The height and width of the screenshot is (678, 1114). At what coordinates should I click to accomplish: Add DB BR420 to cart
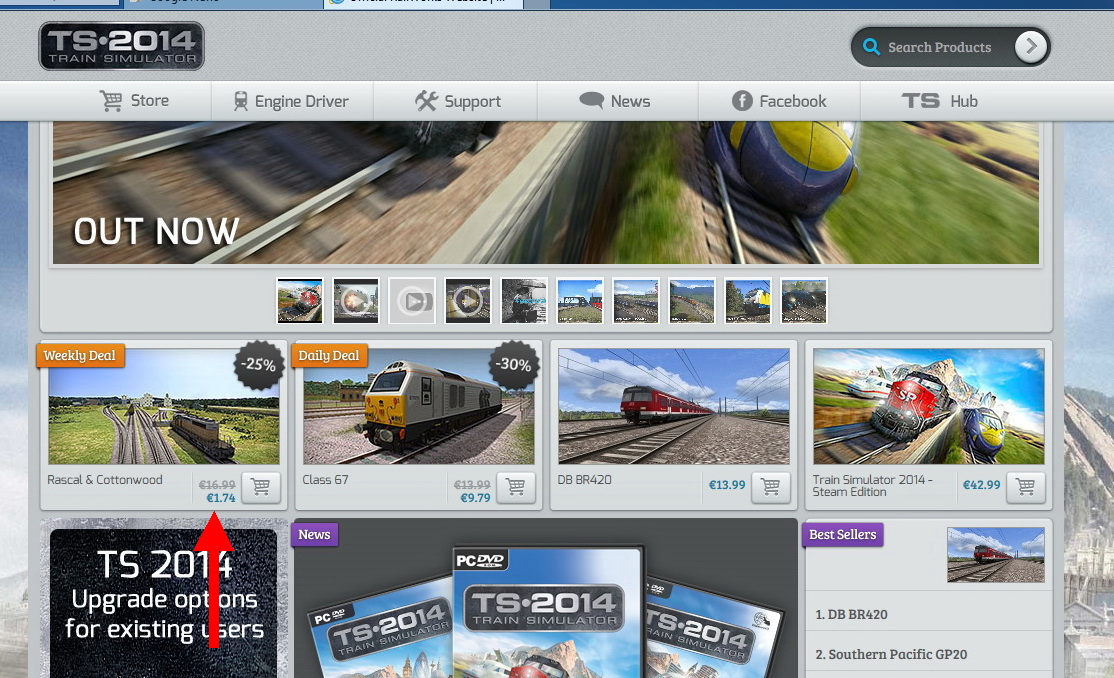[771, 487]
